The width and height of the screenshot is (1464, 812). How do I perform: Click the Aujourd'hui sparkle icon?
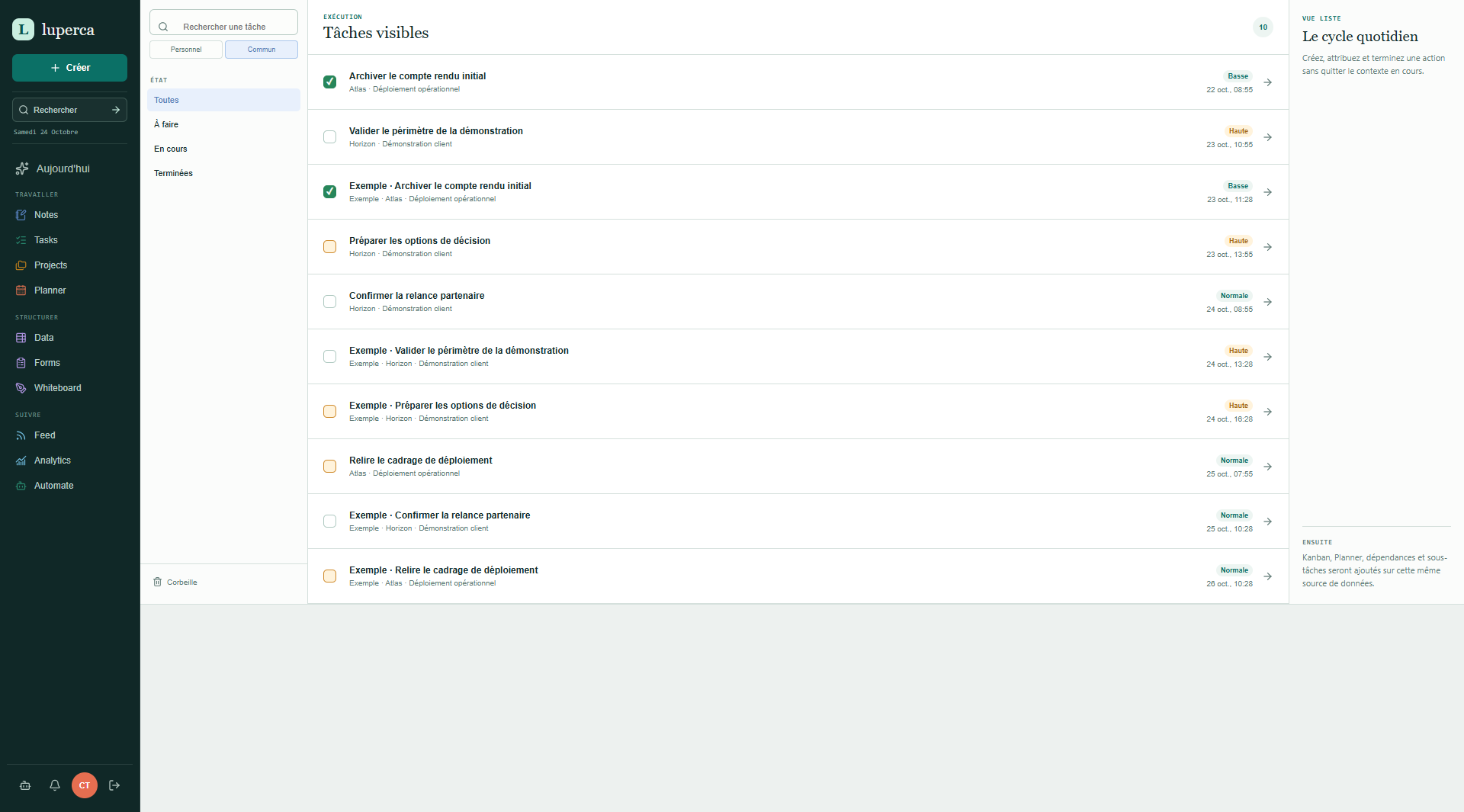coord(22,168)
